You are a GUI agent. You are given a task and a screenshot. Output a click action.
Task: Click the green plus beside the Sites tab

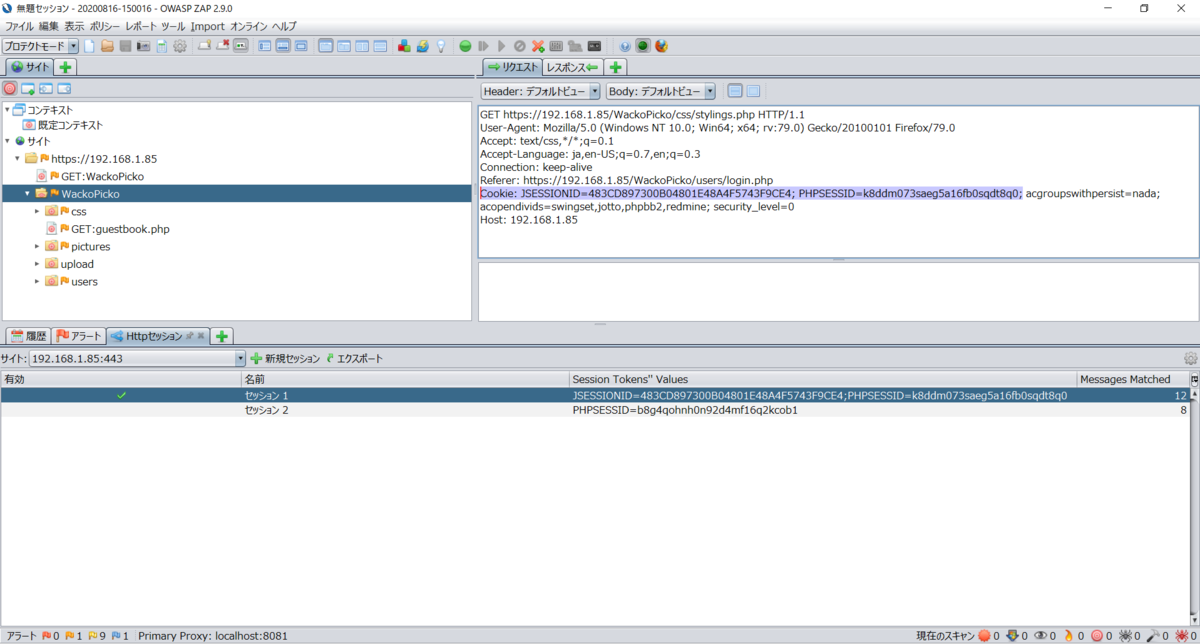pyautogui.click(x=65, y=67)
